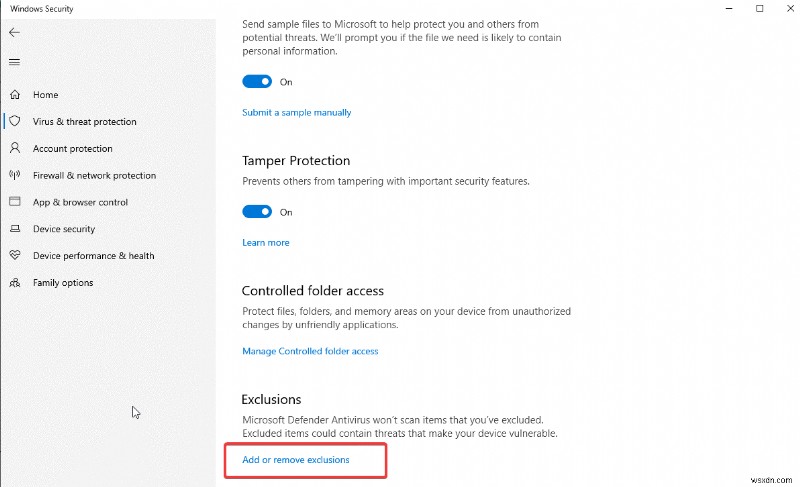Disable the Tamper Protection toggle
This screenshot has width=800, height=487.
tap(257, 212)
